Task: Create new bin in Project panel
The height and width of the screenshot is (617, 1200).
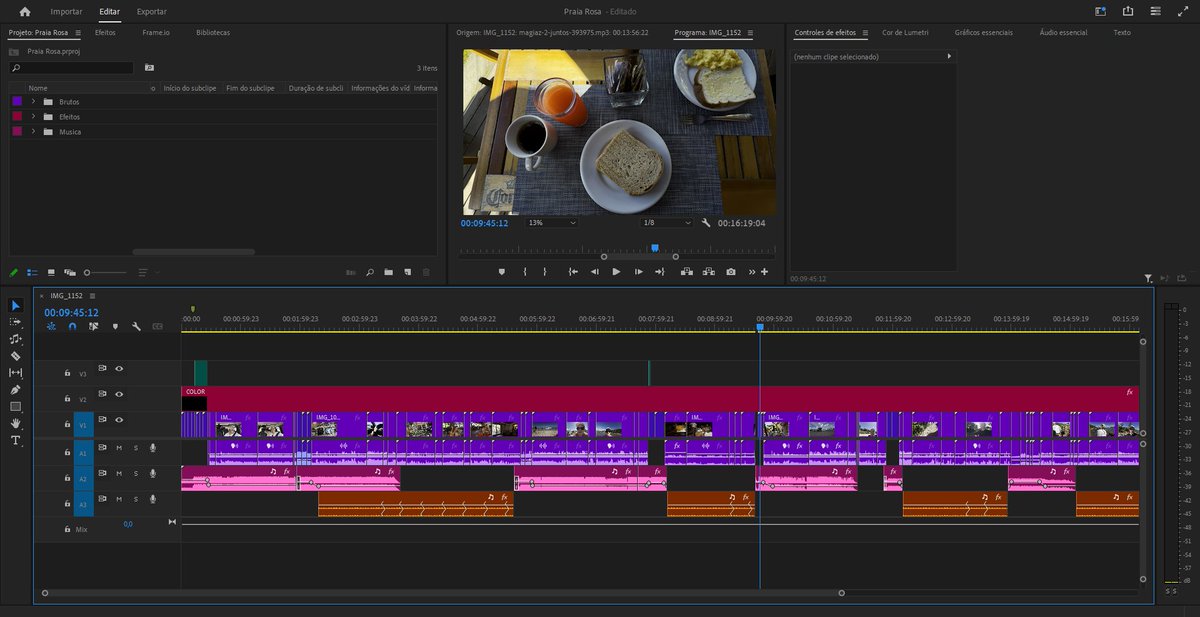Action: 388,272
